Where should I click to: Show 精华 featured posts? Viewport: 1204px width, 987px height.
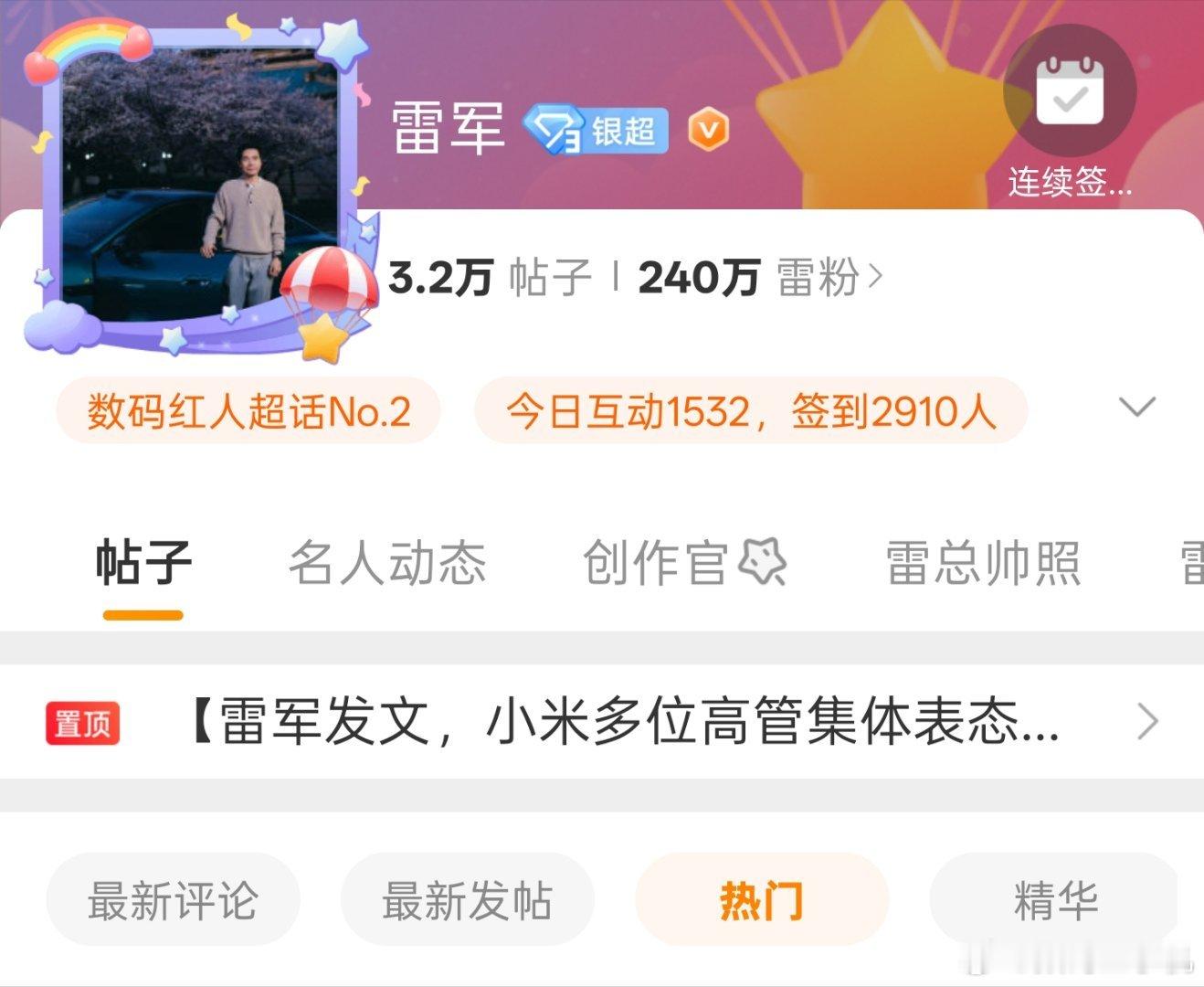coord(1055,900)
